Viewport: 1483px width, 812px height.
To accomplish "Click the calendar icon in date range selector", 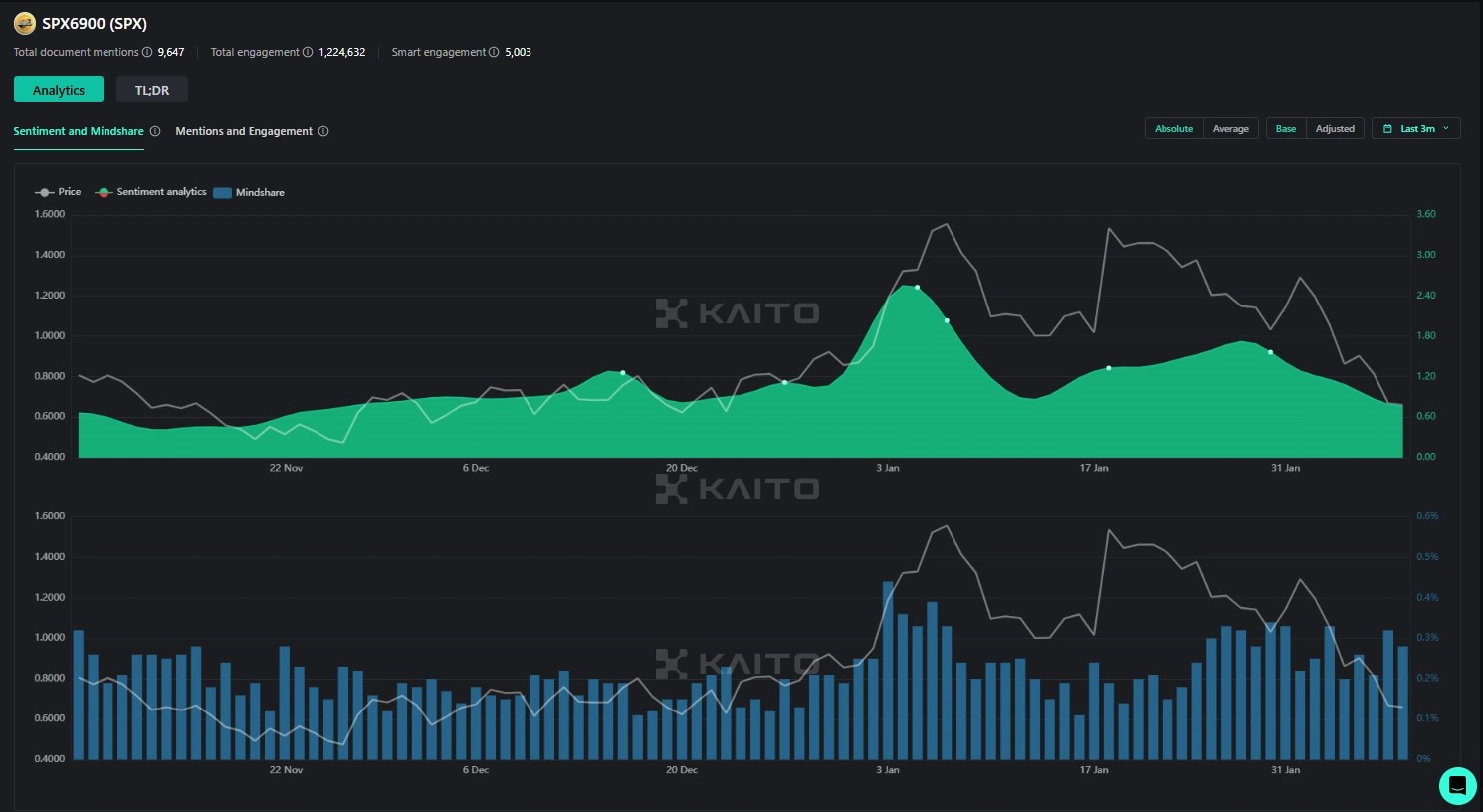I will click(1387, 129).
